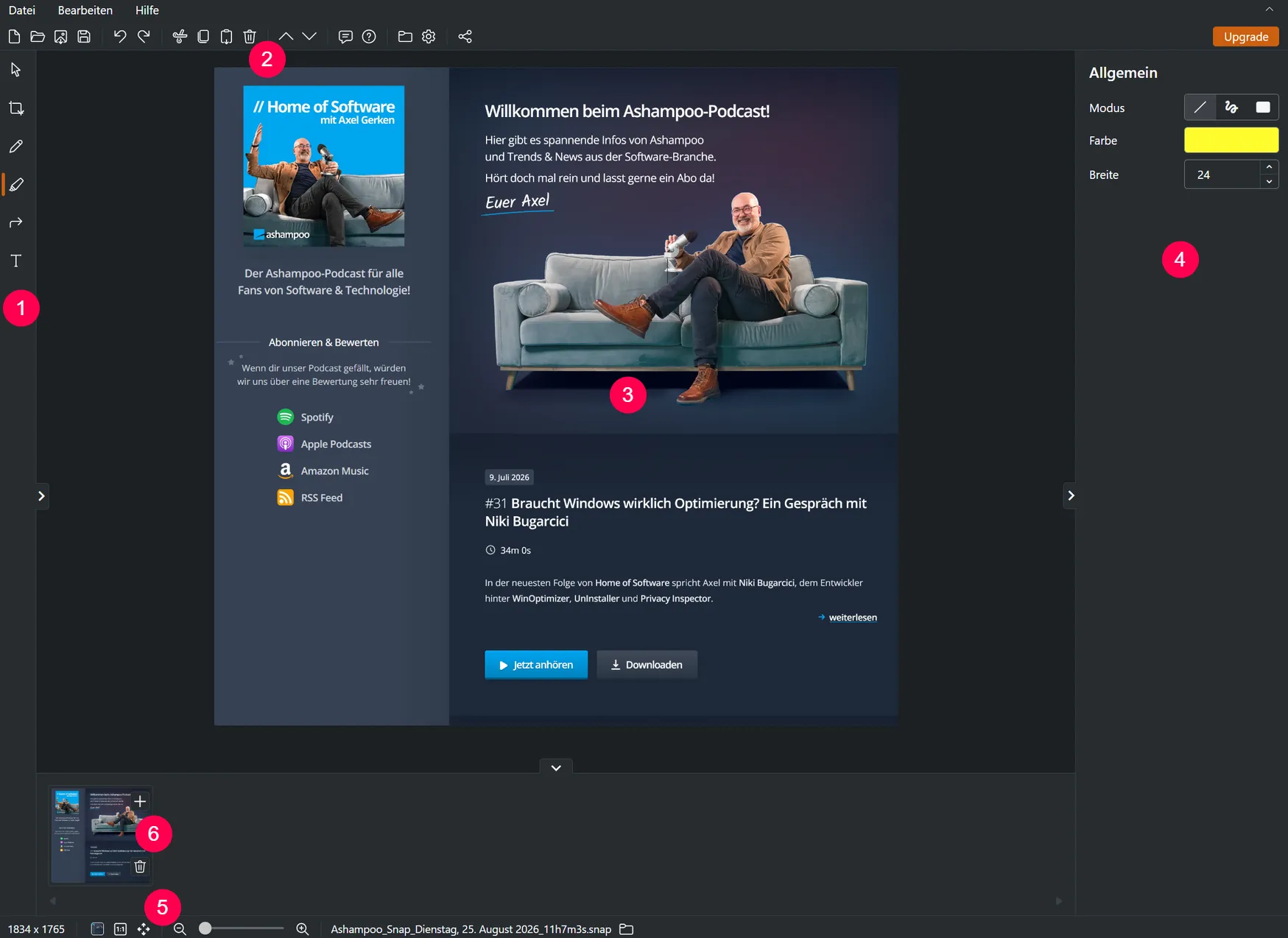1288x938 pixels.
Task: Open settings with the gear icon
Action: point(429,37)
